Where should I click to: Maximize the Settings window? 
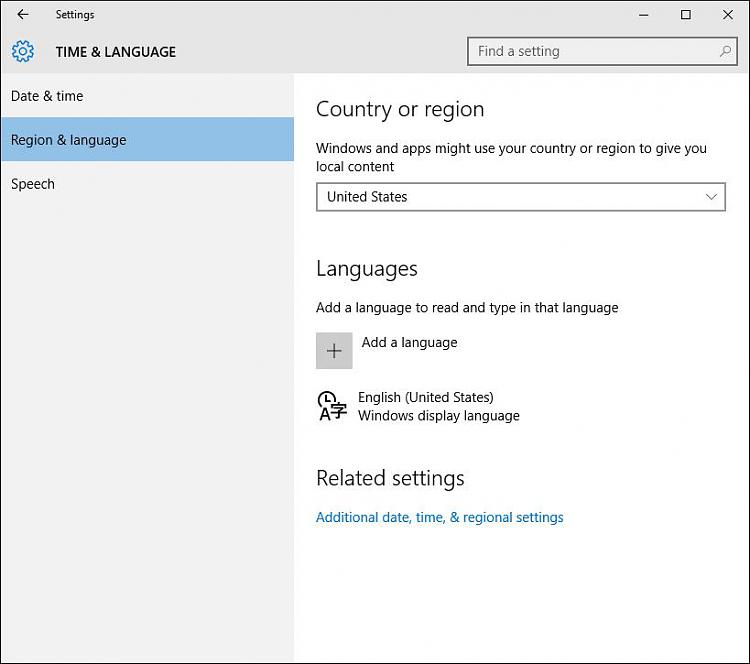[685, 15]
